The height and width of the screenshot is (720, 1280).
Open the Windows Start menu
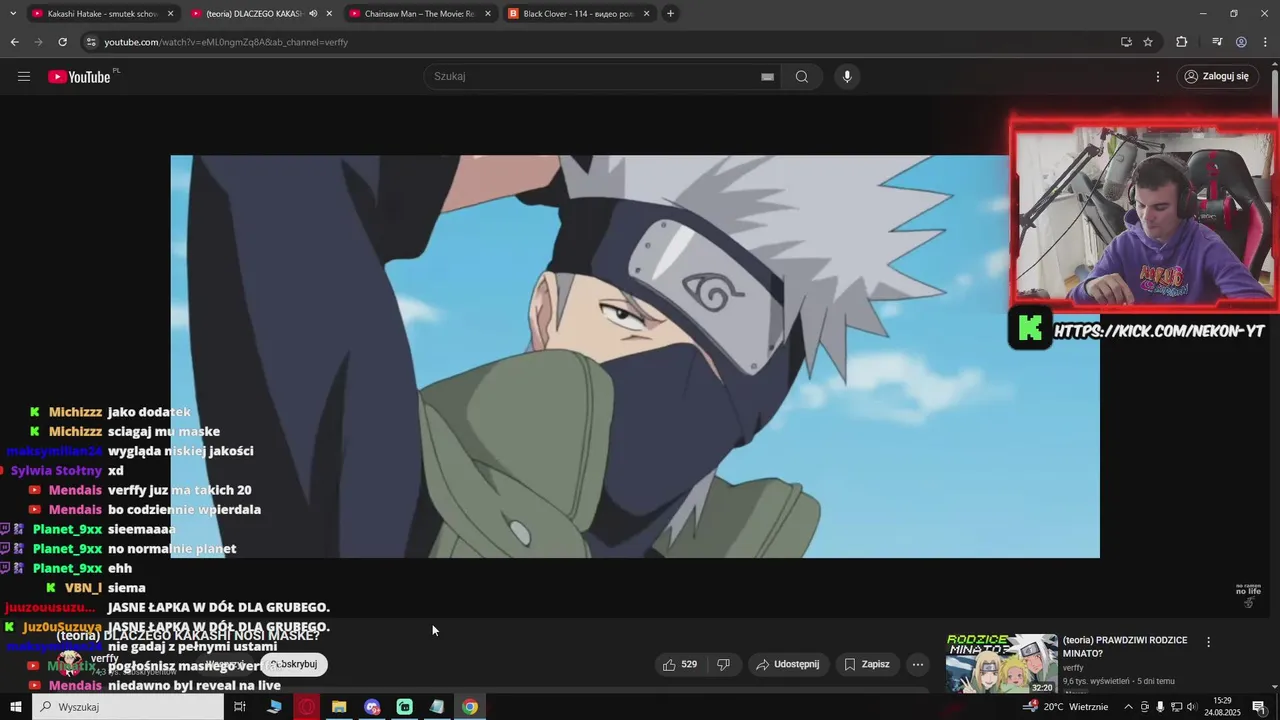click(15, 707)
